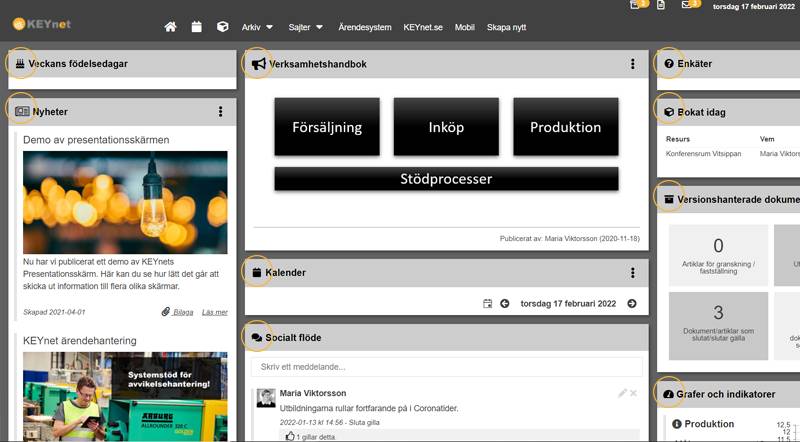Click the Vem column header
Image resolution: width=800 pixels, height=442 pixels.
point(767,139)
